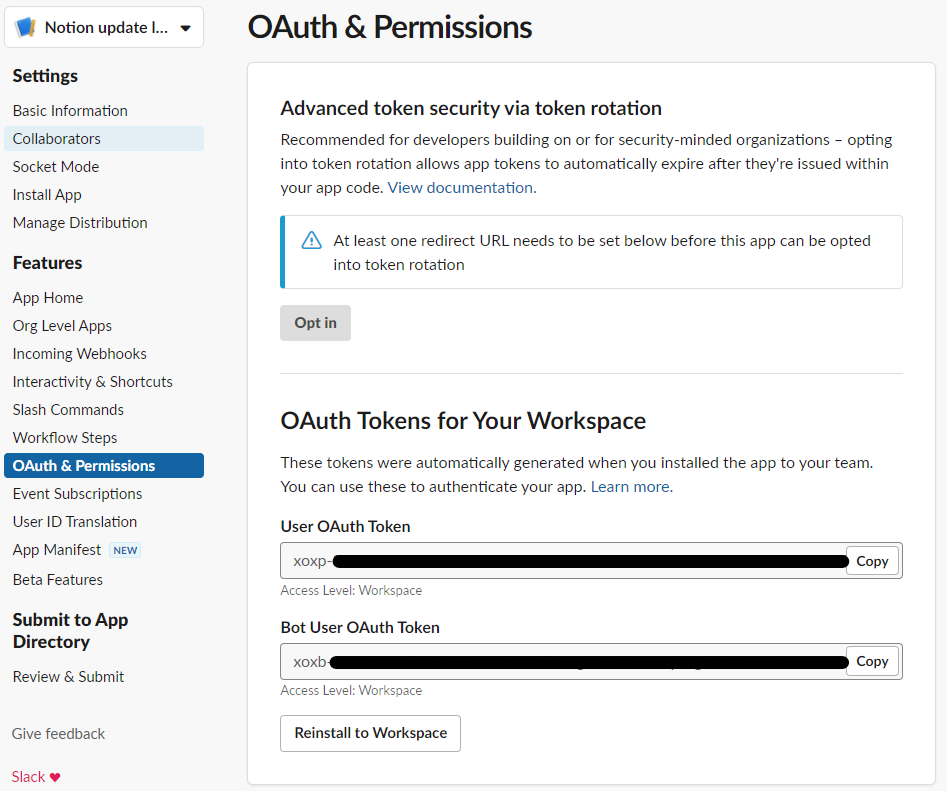
Task: Open the app selector dropdown arrow
Action: coord(185,28)
